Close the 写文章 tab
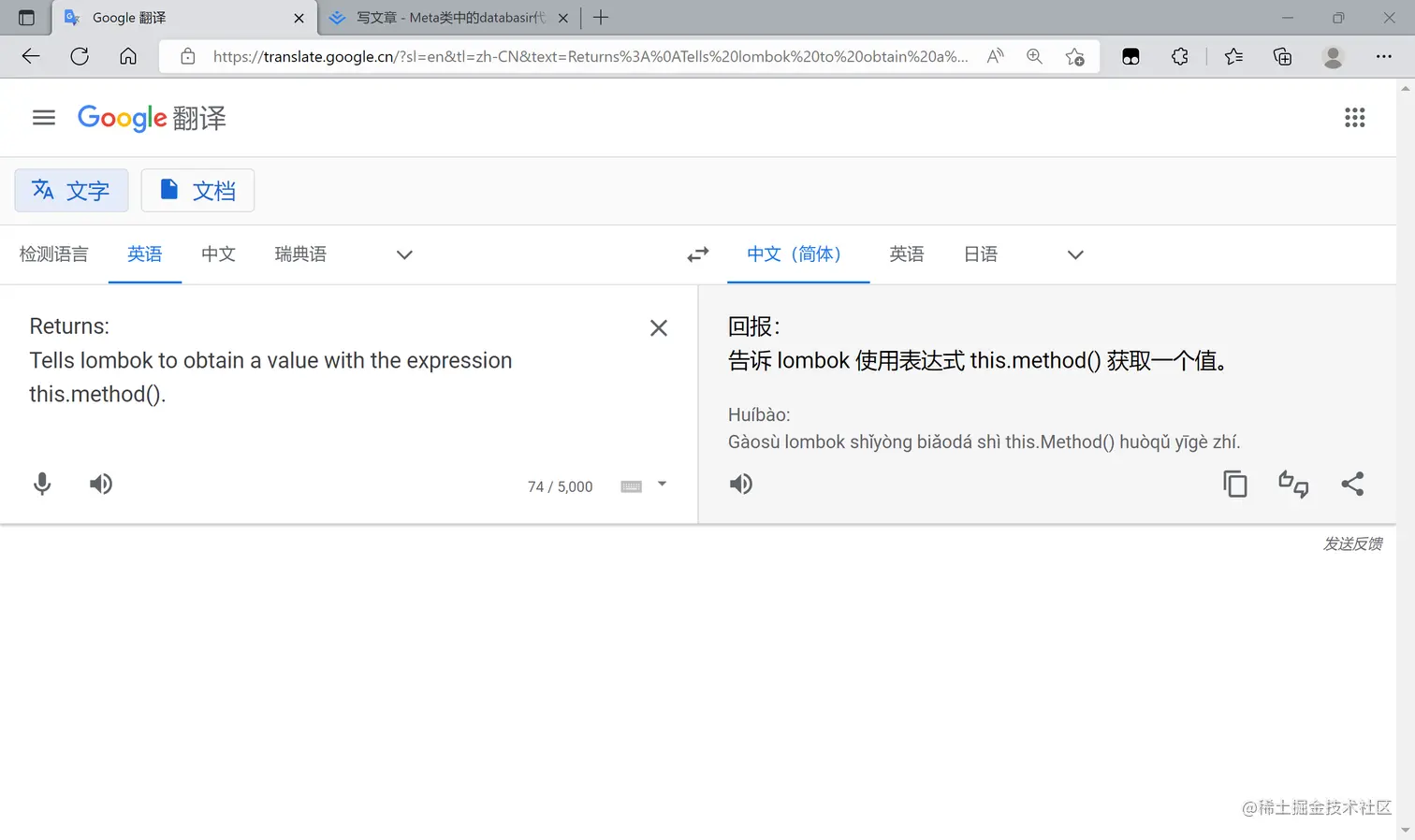This screenshot has height=840, width=1415. (x=562, y=18)
